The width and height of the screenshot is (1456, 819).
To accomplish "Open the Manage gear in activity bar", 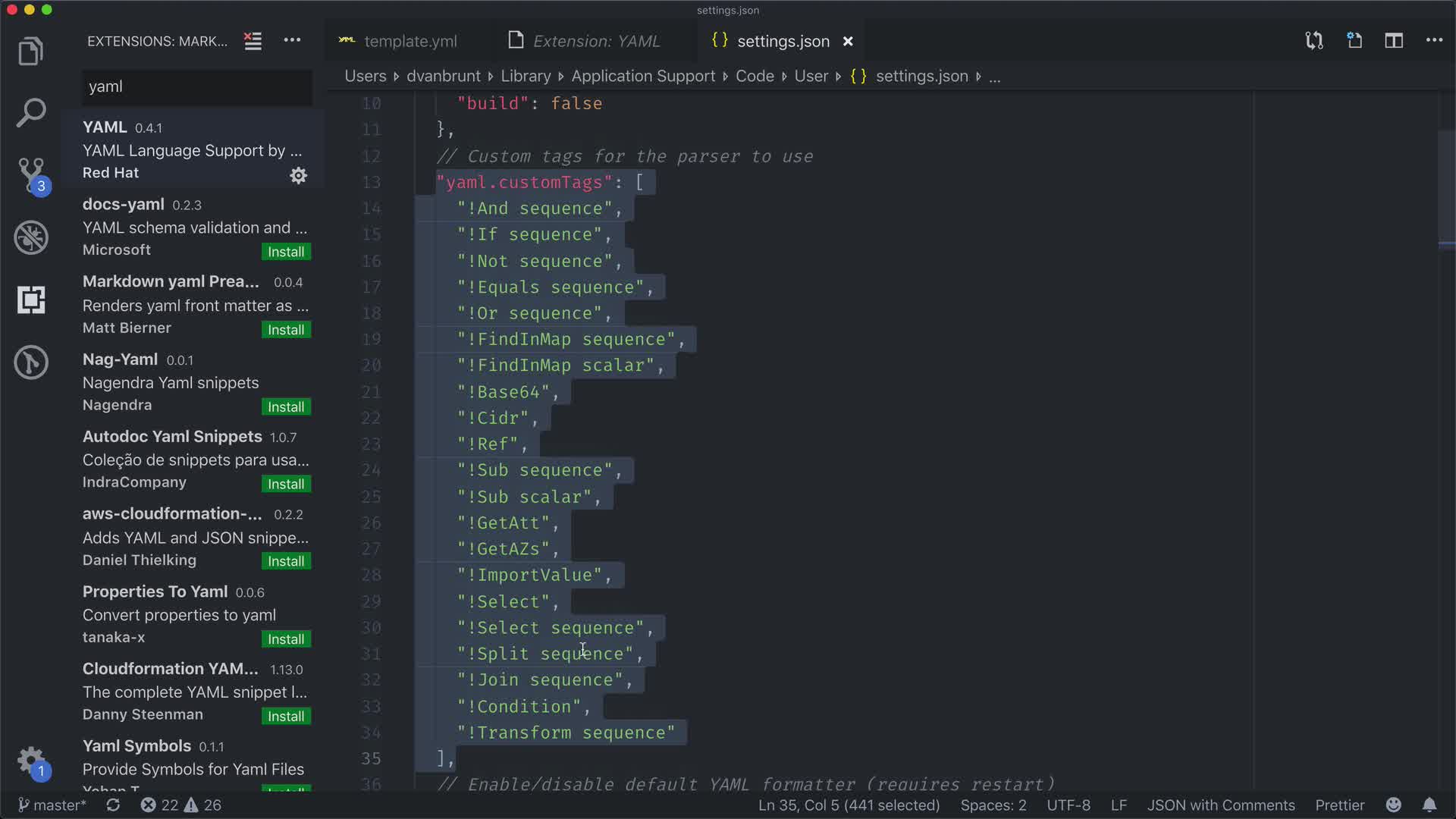I will 30,759.
